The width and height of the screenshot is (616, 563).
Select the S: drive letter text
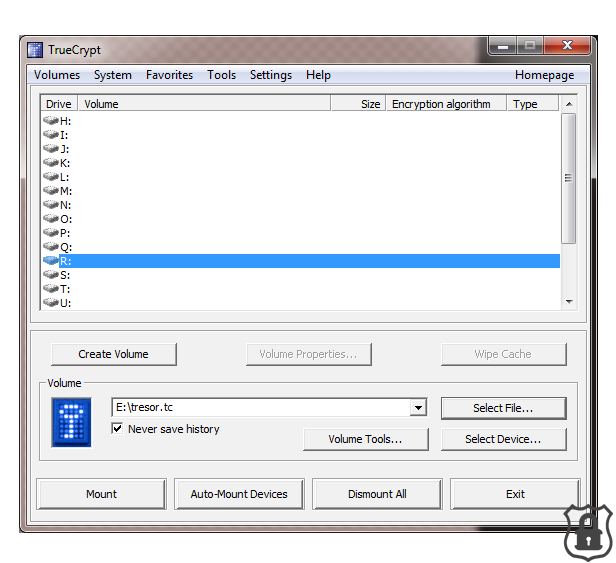pyautogui.click(x=65, y=275)
